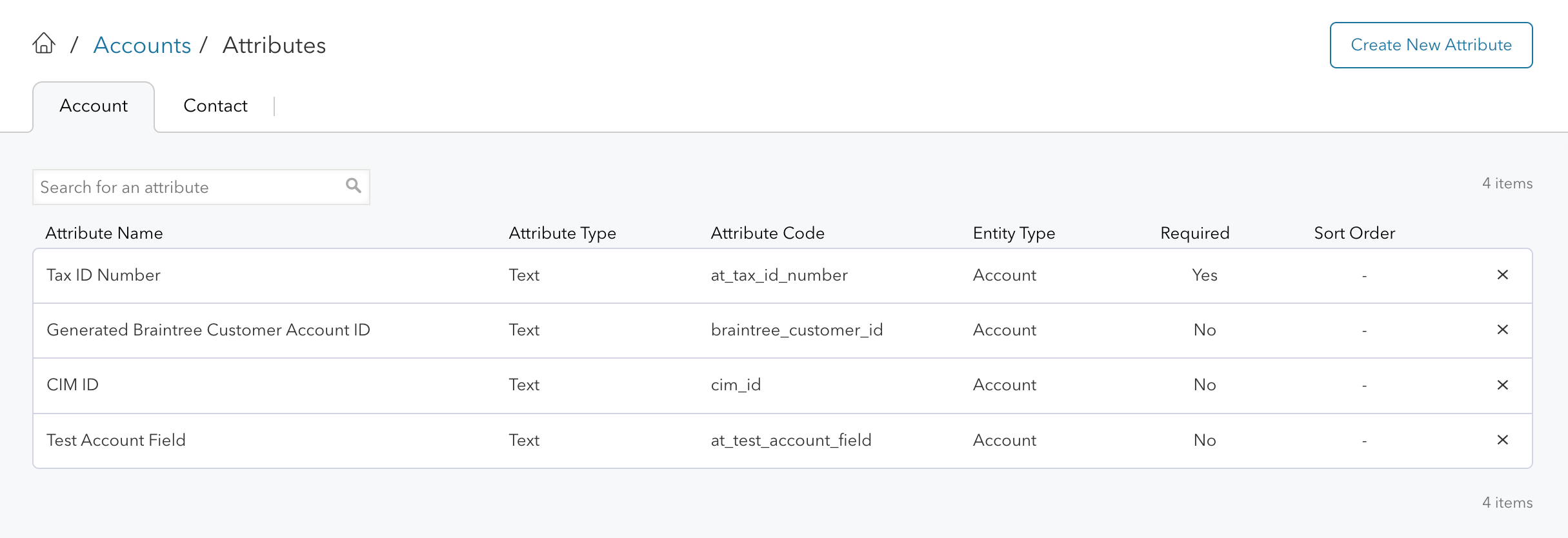This screenshot has width=1568, height=538.
Task: Remove the Test Account Field attribute
Action: pos(1502,440)
